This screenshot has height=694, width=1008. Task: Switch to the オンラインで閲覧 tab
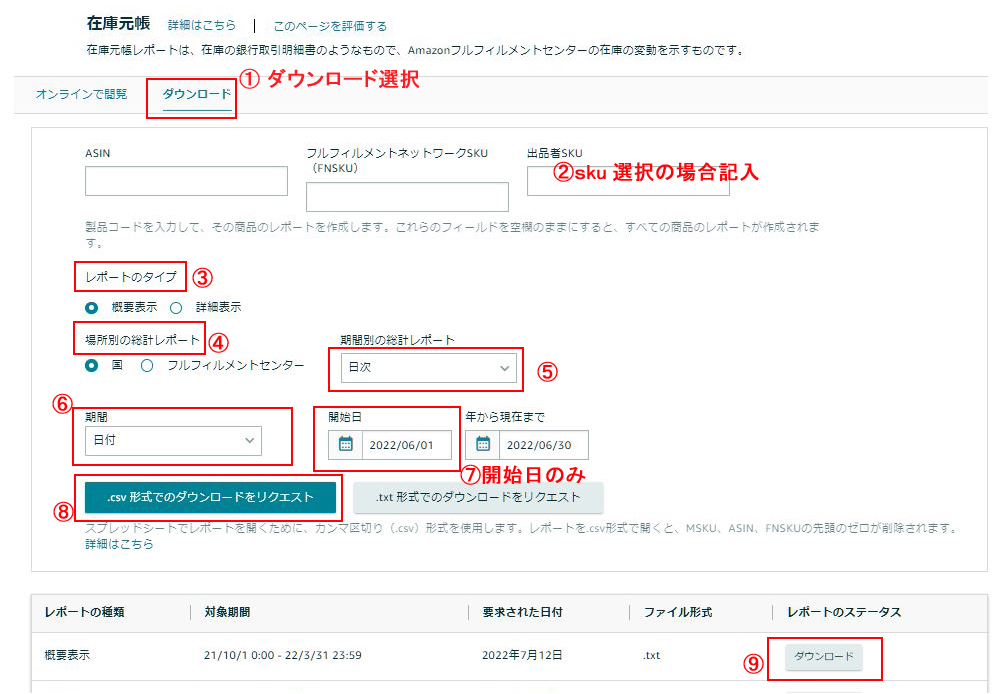(81, 94)
